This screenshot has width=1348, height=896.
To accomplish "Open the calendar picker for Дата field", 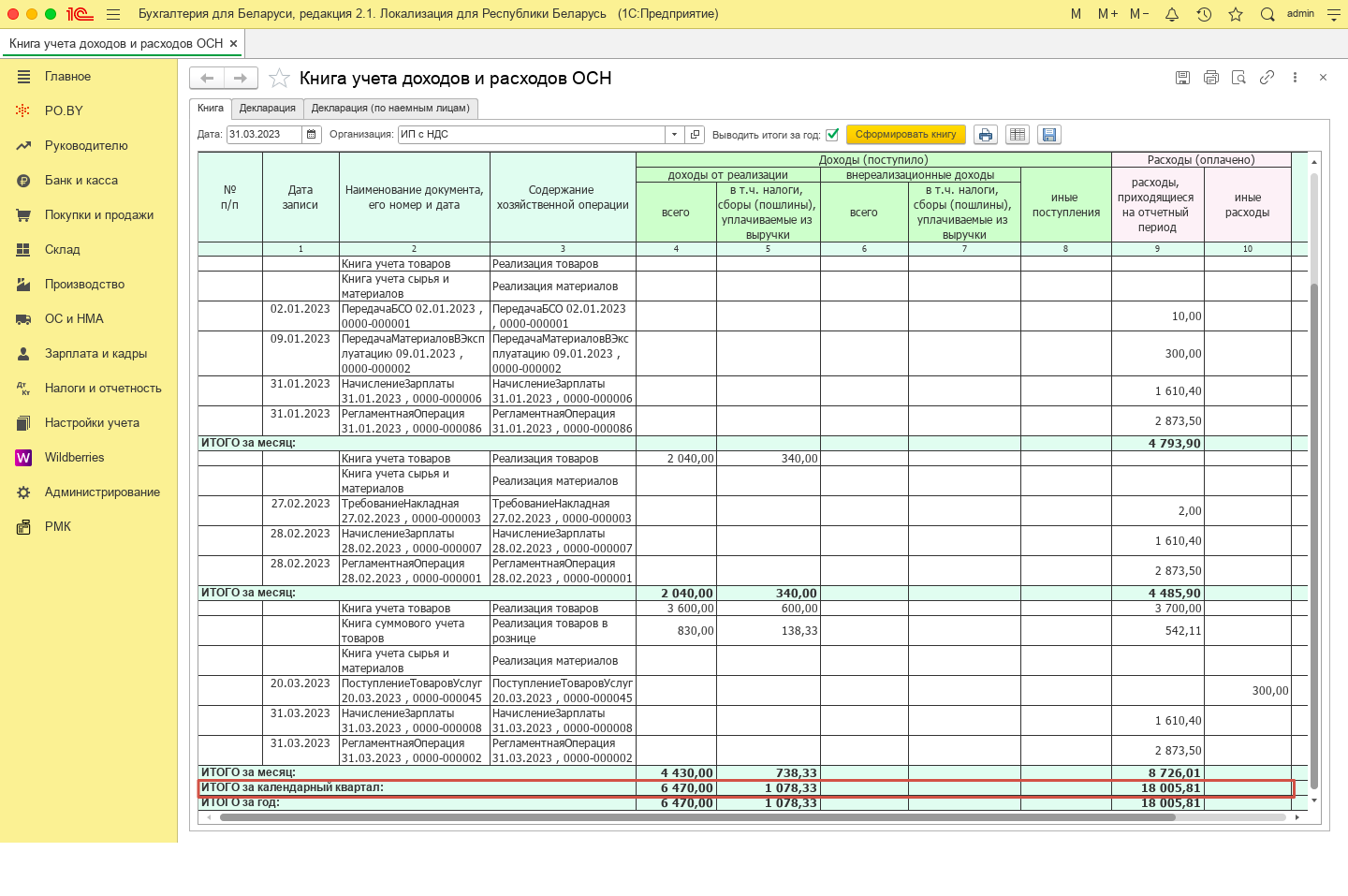I will [x=312, y=135].
